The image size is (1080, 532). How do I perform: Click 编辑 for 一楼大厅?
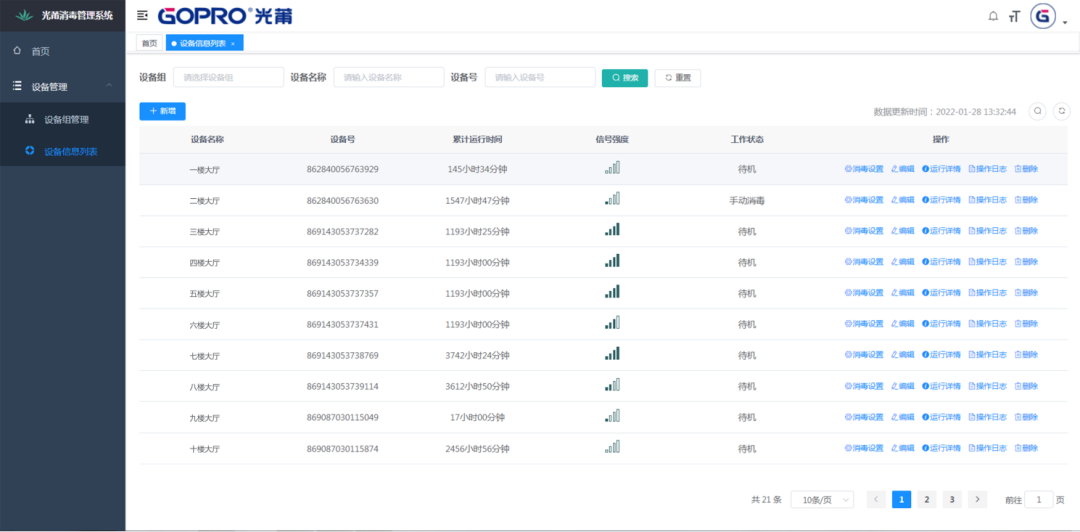point(902,168)
